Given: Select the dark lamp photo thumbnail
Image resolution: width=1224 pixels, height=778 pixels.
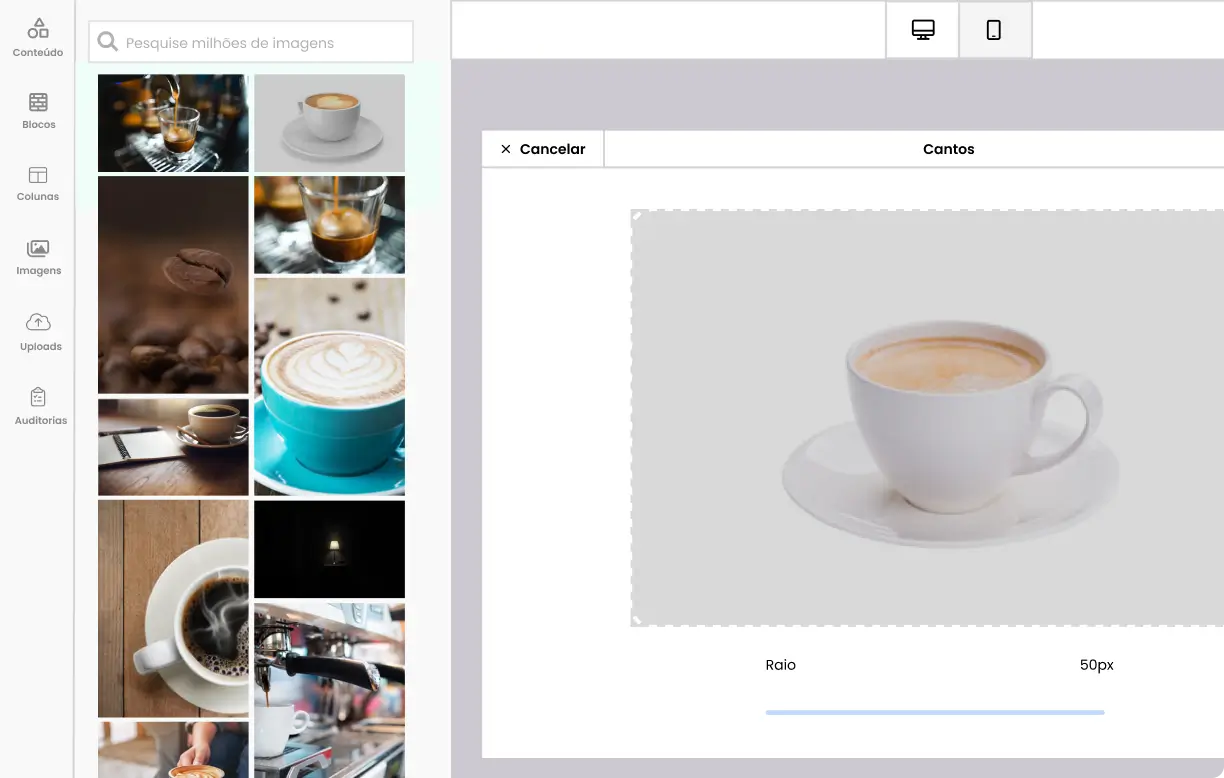Looking at the screenshot, I should click(x=329, y=548).
